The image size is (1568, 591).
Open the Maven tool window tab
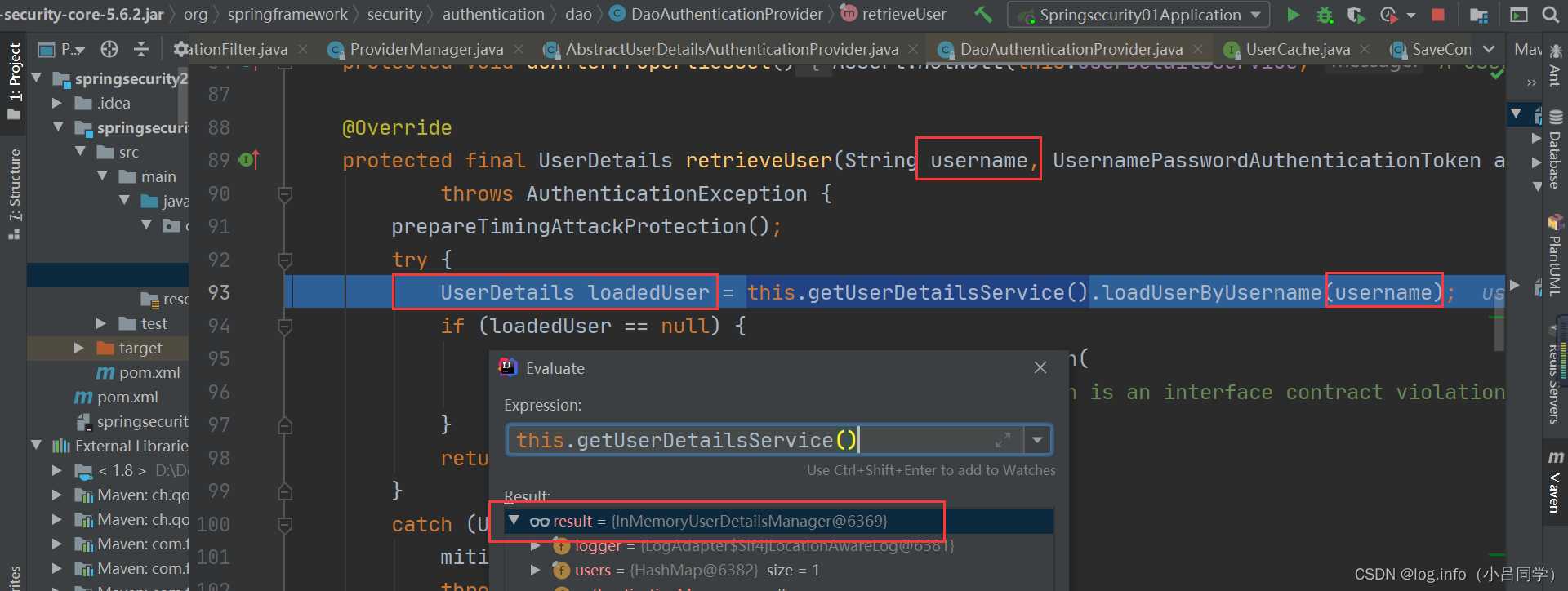point(1555,482)
